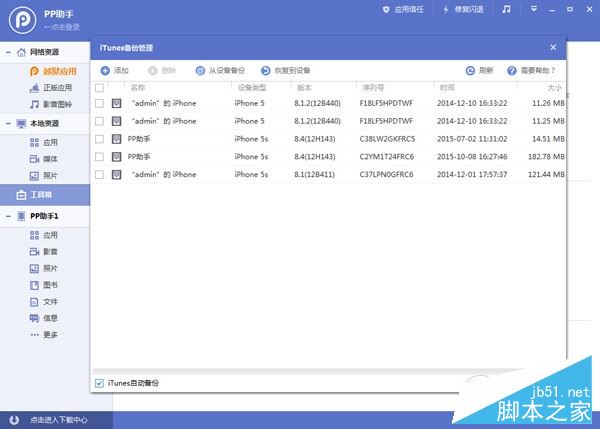The height and width of the screenshot is (429, 600).
Task: Click the date 2015-10-08 16:27:46
Action: click(472, 157)
